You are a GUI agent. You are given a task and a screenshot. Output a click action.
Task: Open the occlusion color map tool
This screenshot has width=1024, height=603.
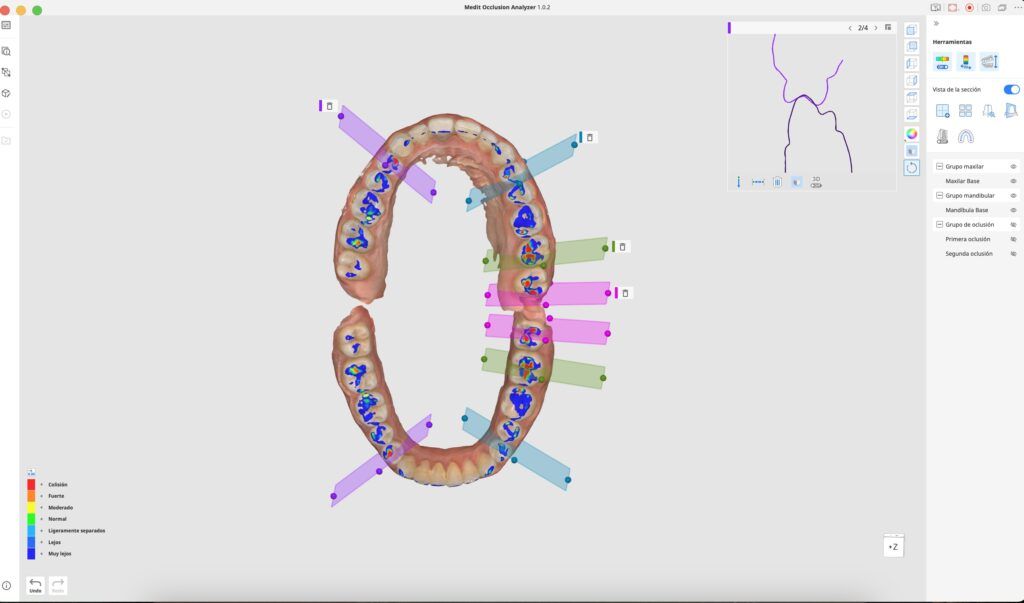pyautogui.click(x=942, y=62)
